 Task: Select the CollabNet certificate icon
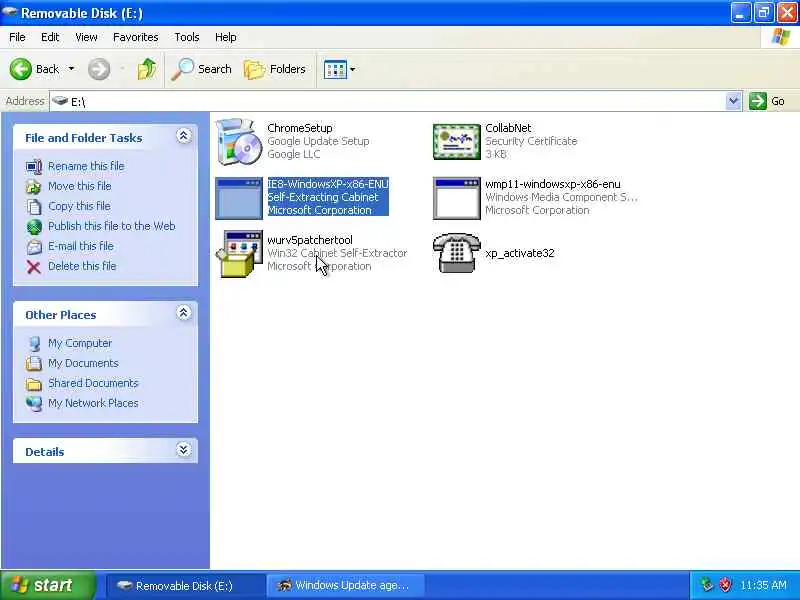[x=457, y=142]
